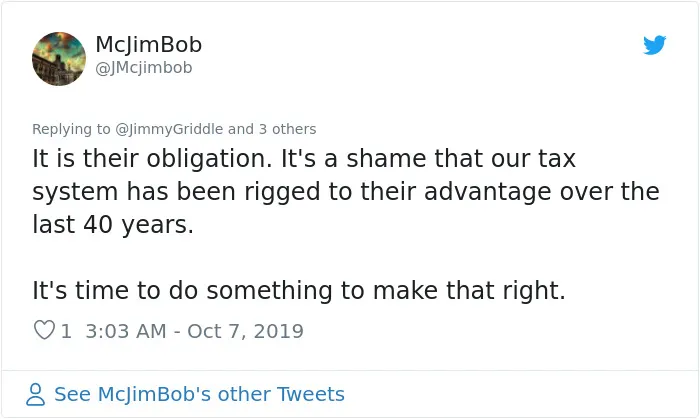
Task: Click the Oct 7, 2019 date
Action: click(x=246, y=331)
